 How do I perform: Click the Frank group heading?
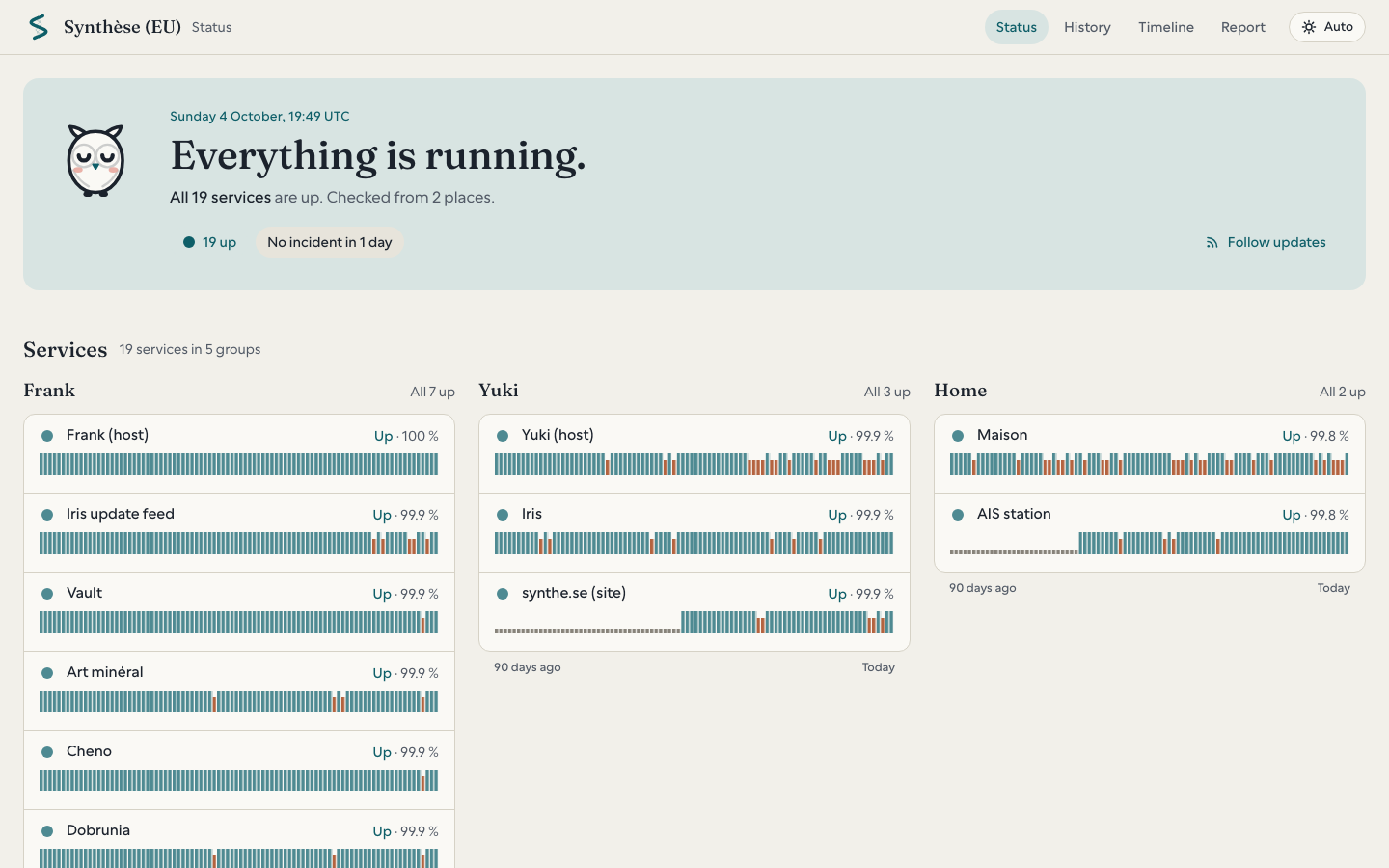[x=49, y=391]
